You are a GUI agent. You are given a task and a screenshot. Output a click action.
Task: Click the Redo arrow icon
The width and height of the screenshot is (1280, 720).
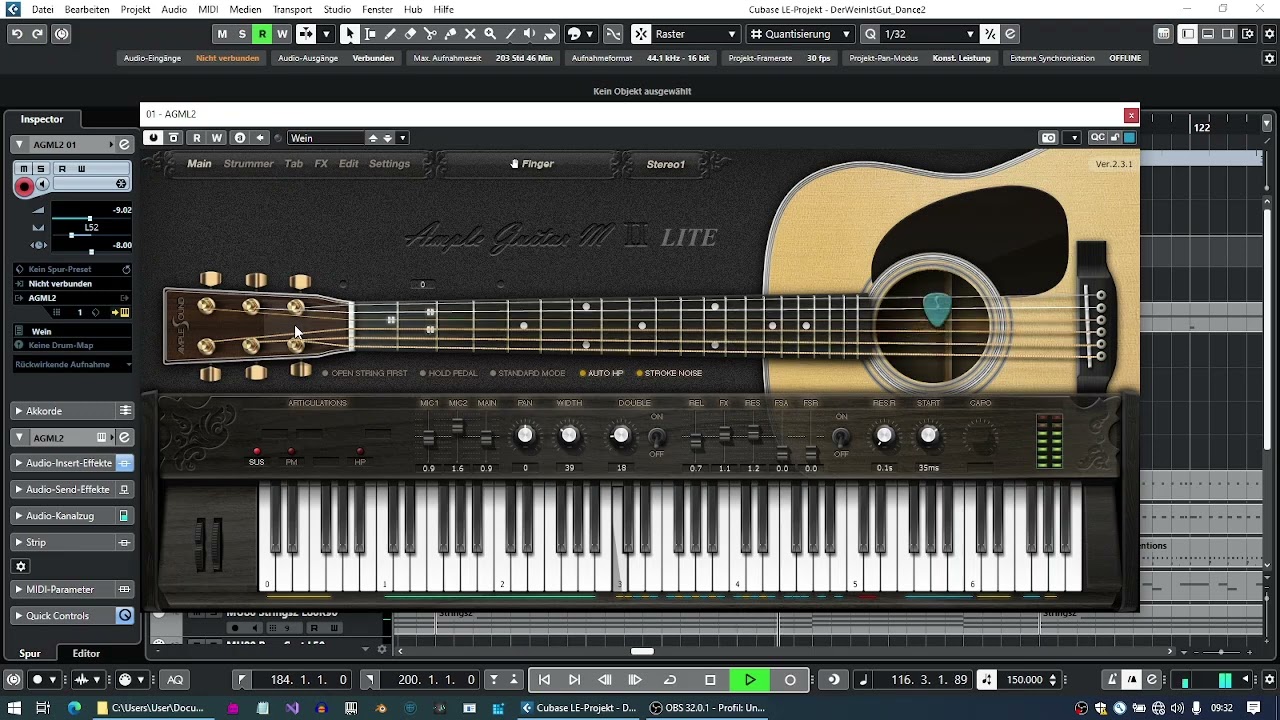[x=38, y=34]
